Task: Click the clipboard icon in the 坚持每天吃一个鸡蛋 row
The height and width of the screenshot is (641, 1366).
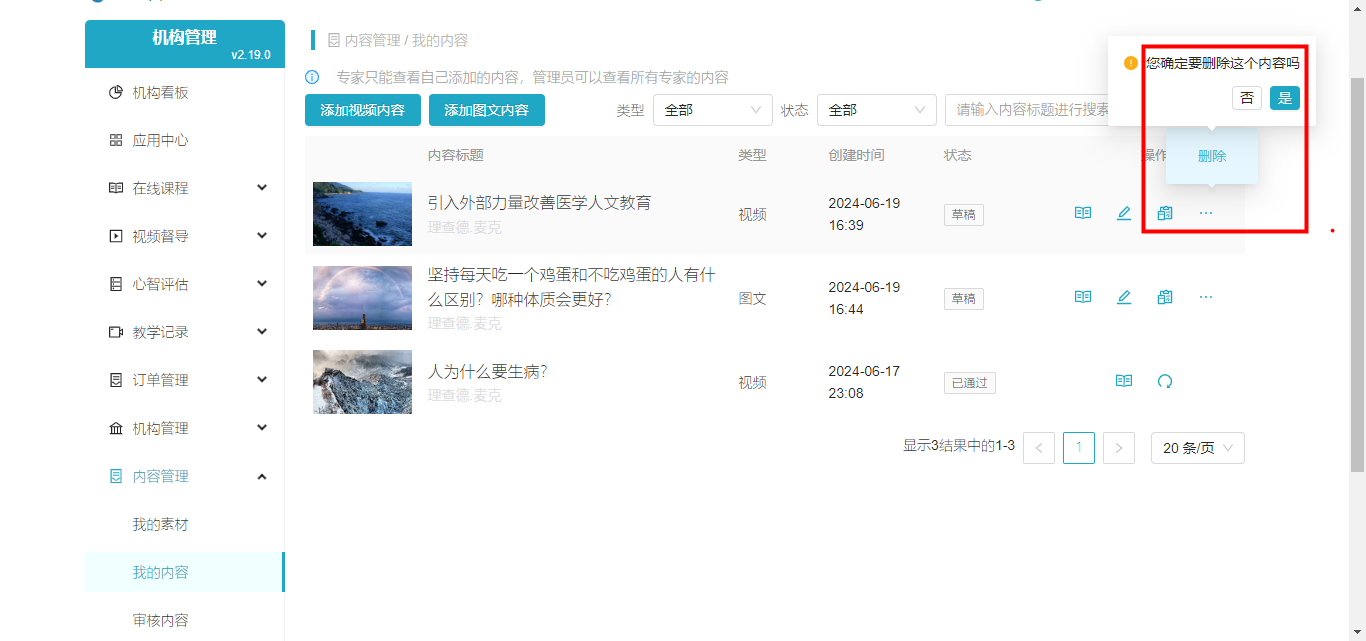Action: pos(1165,297)
